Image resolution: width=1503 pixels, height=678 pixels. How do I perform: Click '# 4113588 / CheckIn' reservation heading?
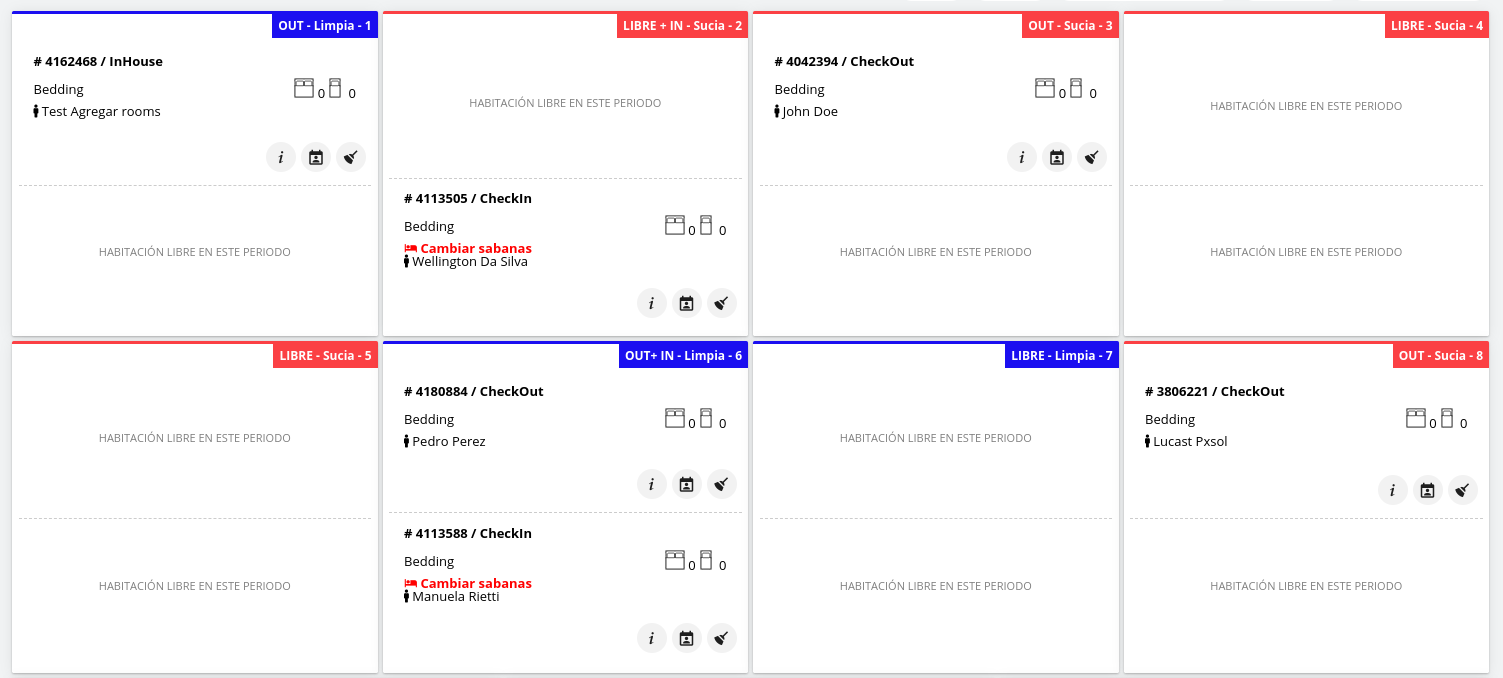tap(467, 534)
